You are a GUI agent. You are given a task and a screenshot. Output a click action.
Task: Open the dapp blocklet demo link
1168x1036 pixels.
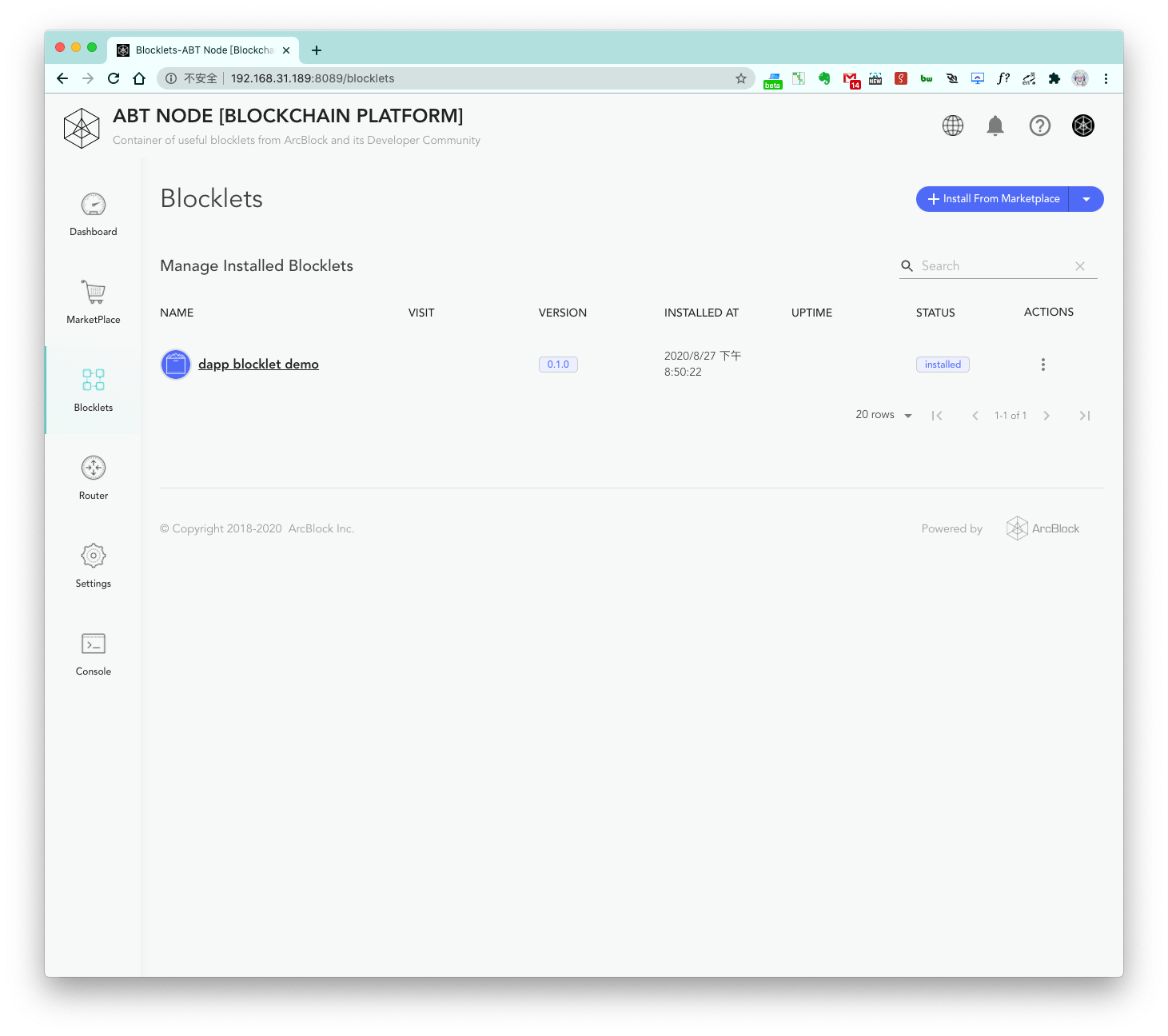pyautogui.click(x=258, y=365)
